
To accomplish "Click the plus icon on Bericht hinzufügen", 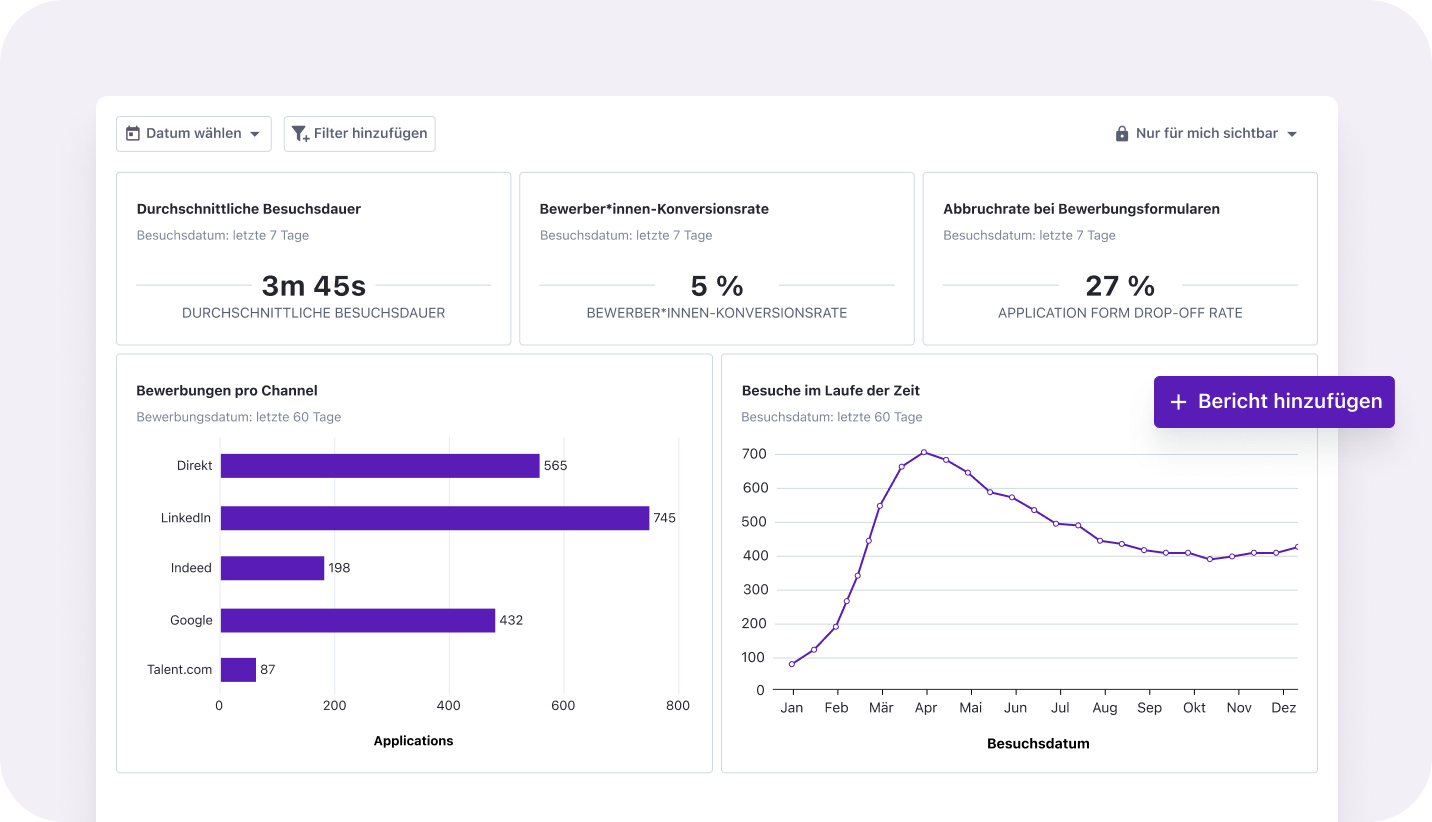I will coord(1178,402).
